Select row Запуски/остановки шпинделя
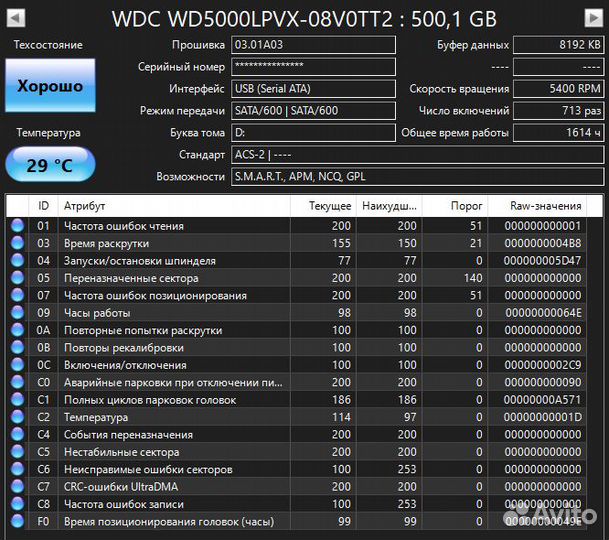Viewport: 609px width, 540px height. [x=296, y=260]
